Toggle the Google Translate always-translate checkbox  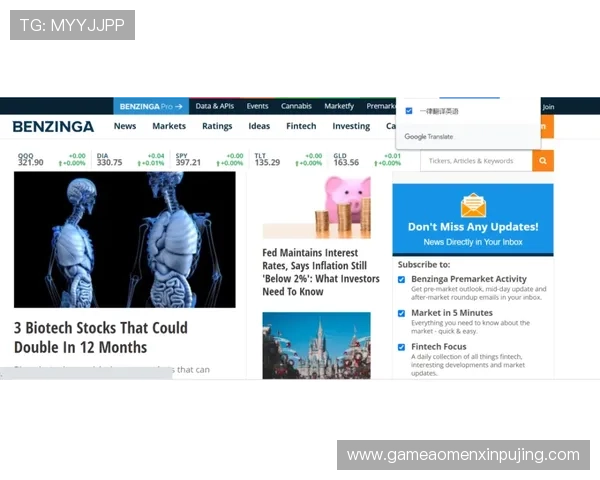(x=409, y=111)
